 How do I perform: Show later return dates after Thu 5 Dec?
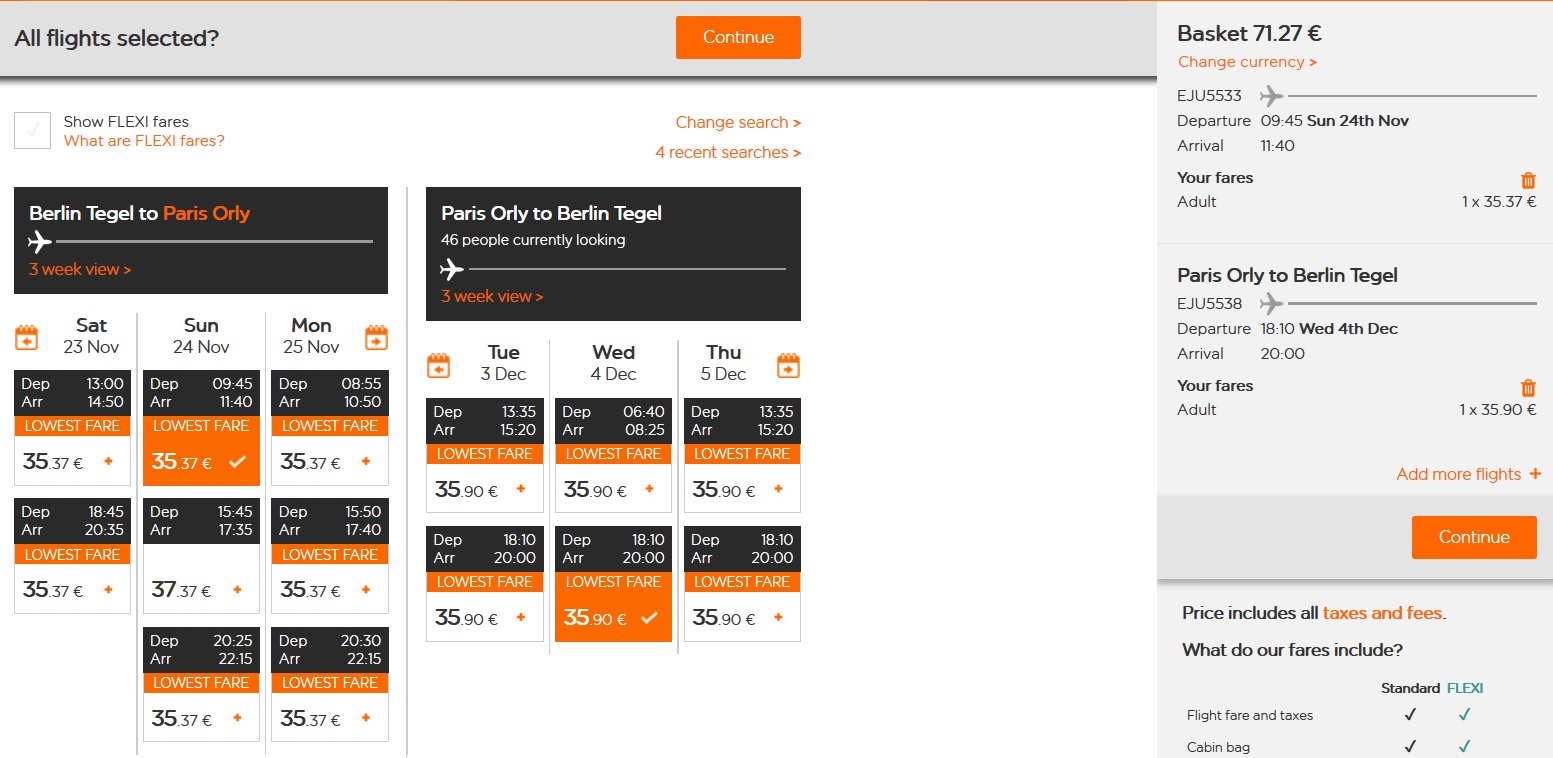pyautogui.click(x=788, y=366)
